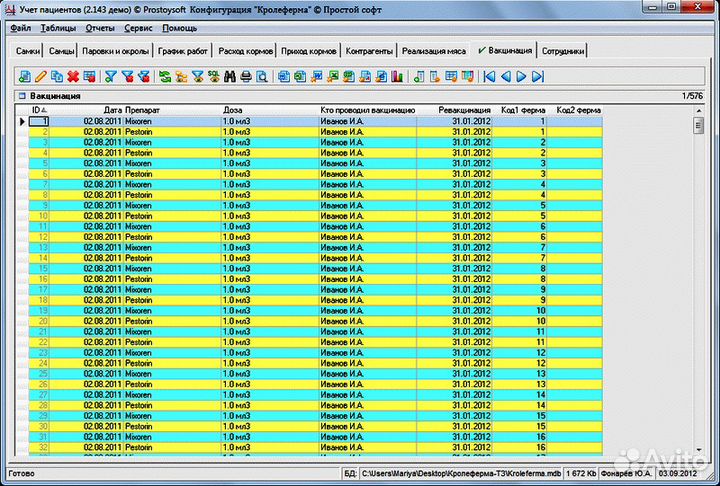Open the Файл menu
Viewport: 720px width, 486px height.
coord(20,28)
